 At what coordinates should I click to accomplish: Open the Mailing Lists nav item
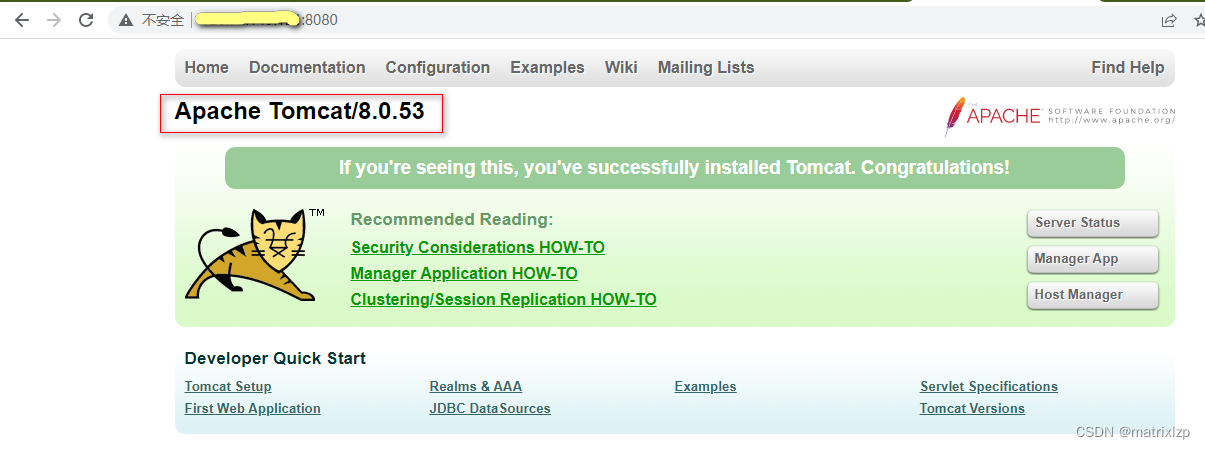coord(706,68)
